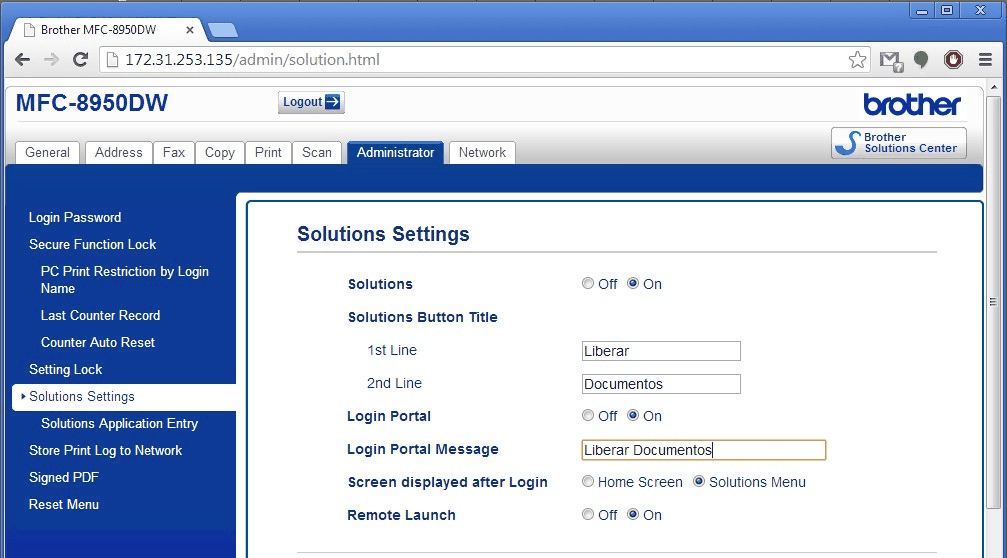Image resolution: width=1007 pixels, height=558 pixels.
Task: Open a new browser tab
Action: 221,30
